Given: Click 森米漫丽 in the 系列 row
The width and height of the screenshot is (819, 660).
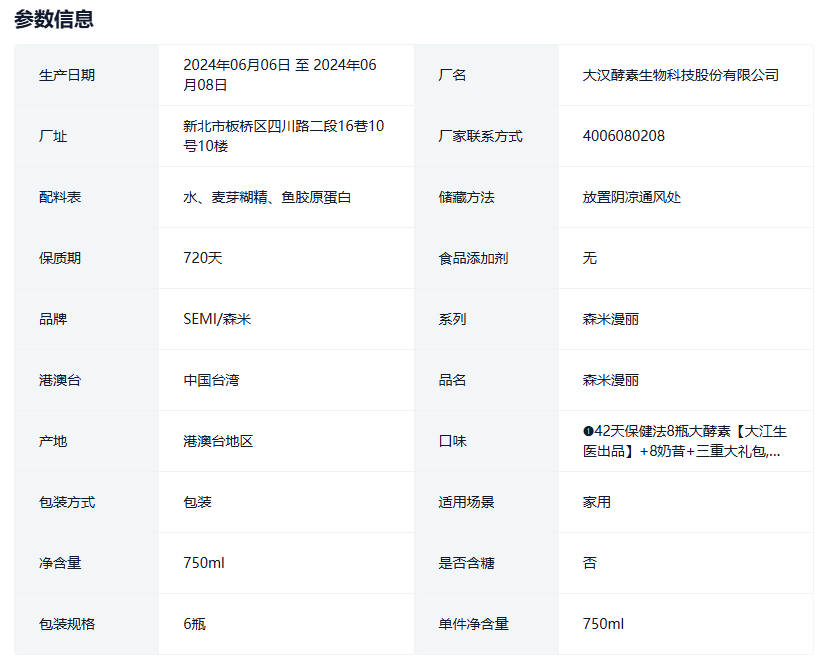Looking at the screenshot, I should 611,319.
